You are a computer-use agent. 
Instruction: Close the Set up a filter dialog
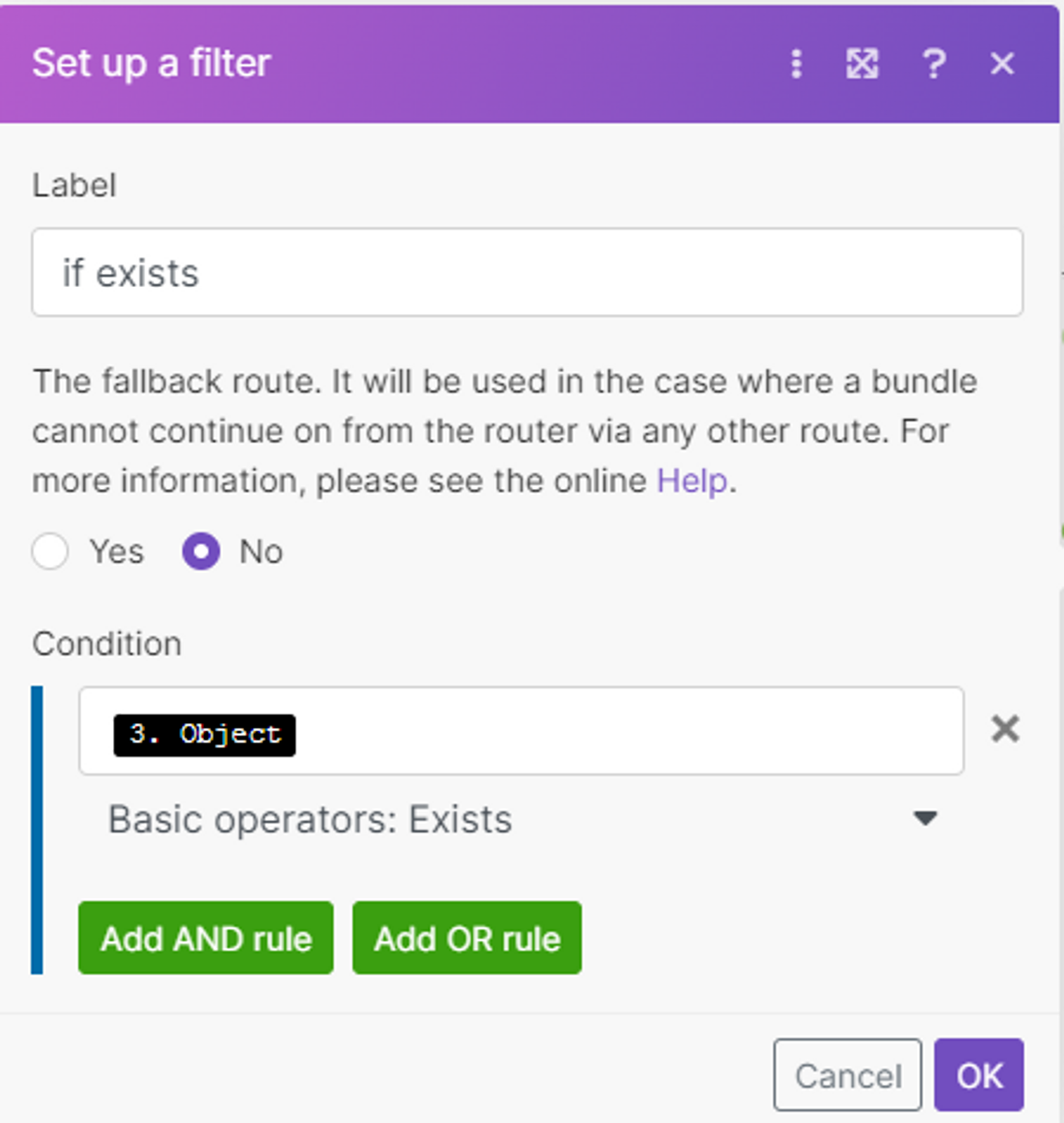(1002, 63)
